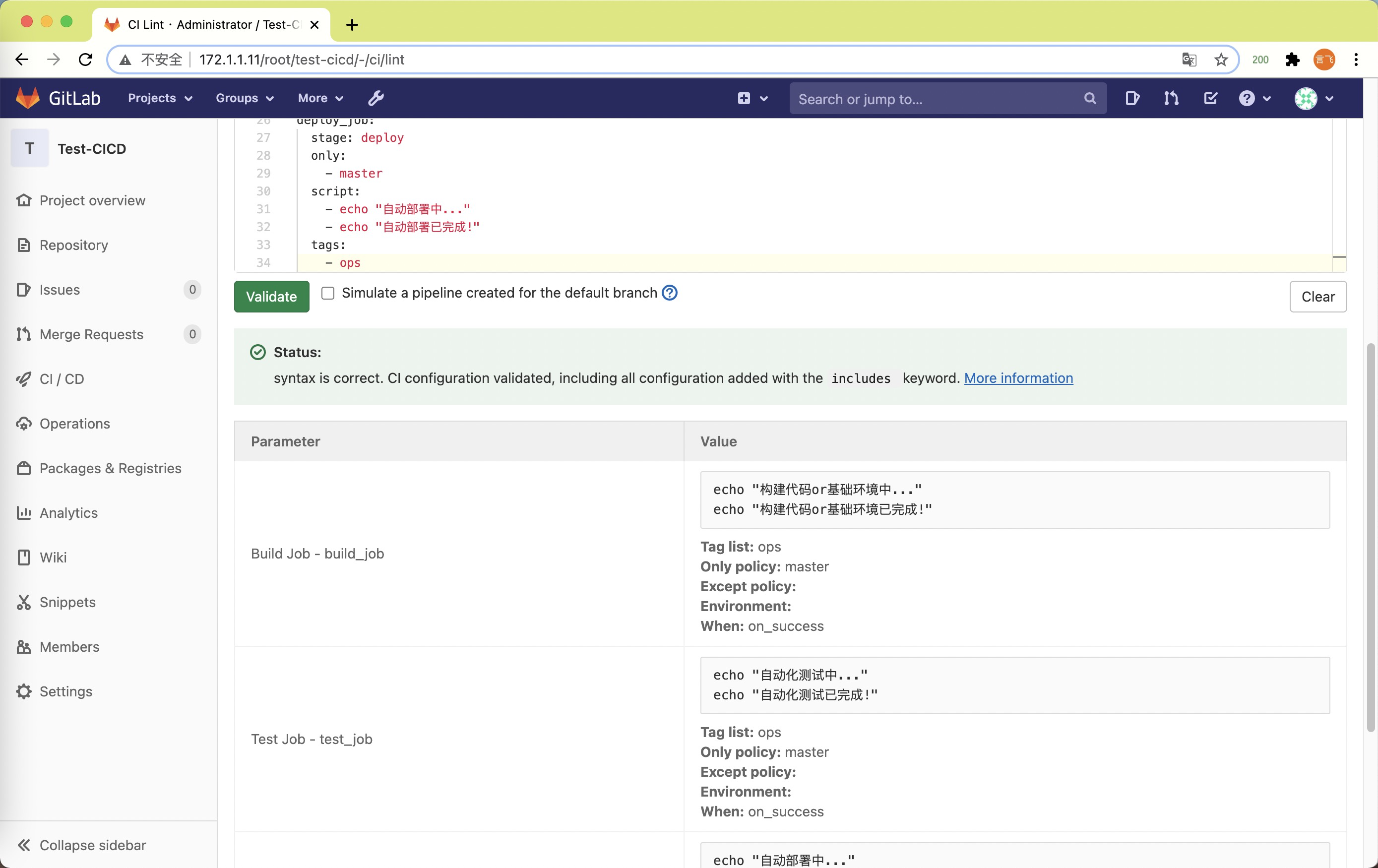Screen dimensions: 1378x868
Task: Click the Wiki book icon
Action: tap(23, 558)
